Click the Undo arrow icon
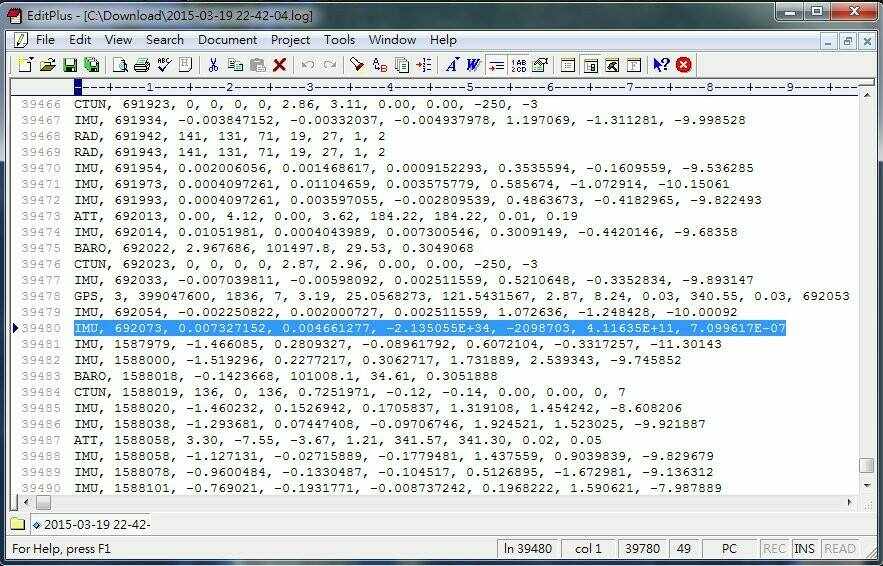883x566 pixels. coord(308,65)
